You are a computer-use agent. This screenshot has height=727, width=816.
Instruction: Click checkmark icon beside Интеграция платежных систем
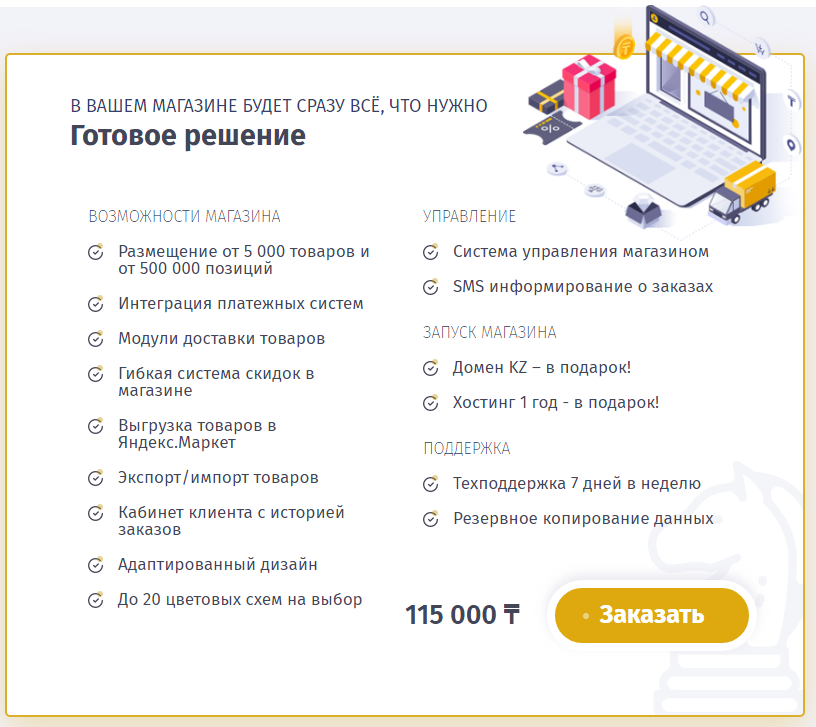tap(96, 304)
